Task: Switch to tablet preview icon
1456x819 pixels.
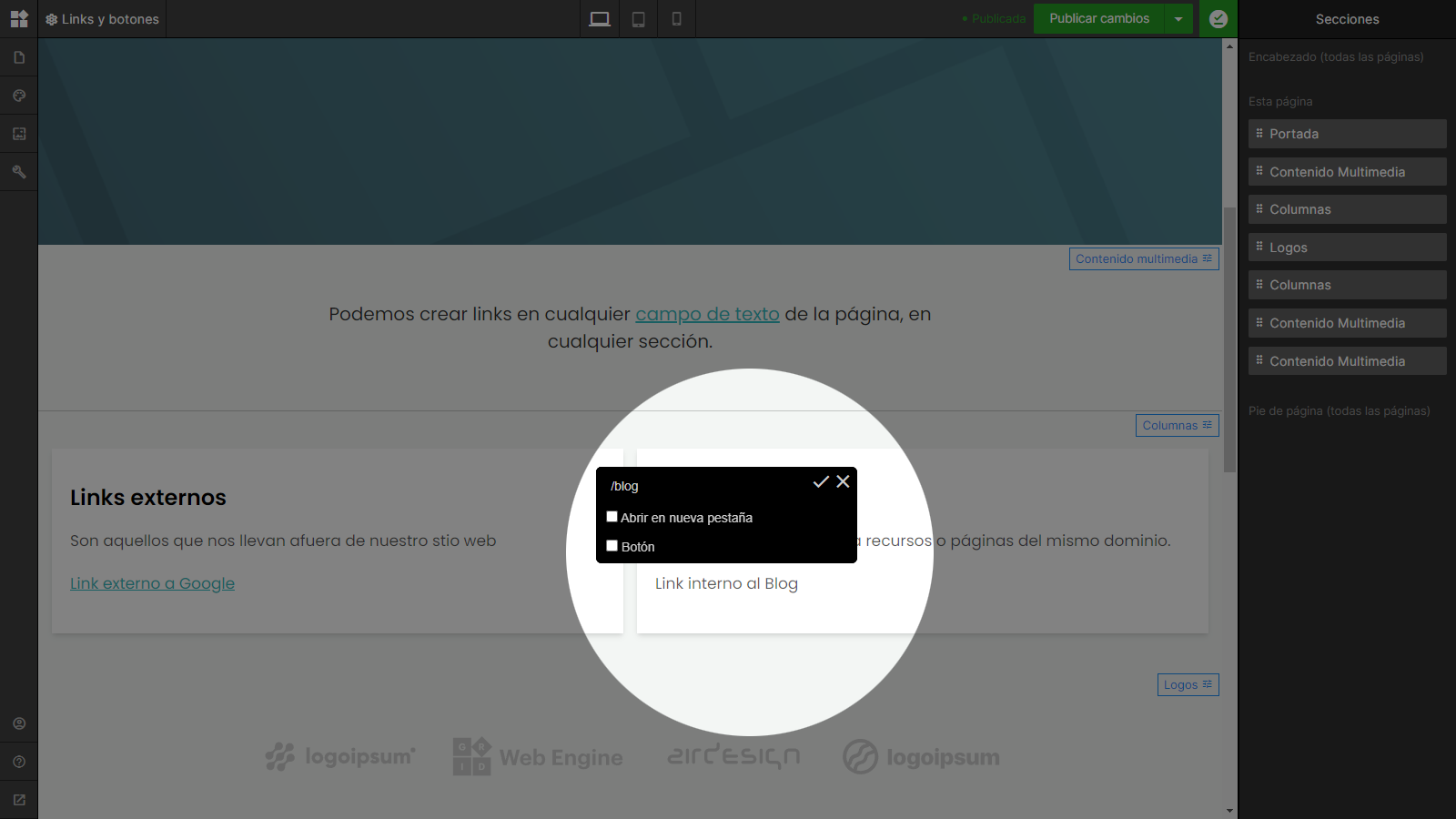Action: (x=639, y=19)
